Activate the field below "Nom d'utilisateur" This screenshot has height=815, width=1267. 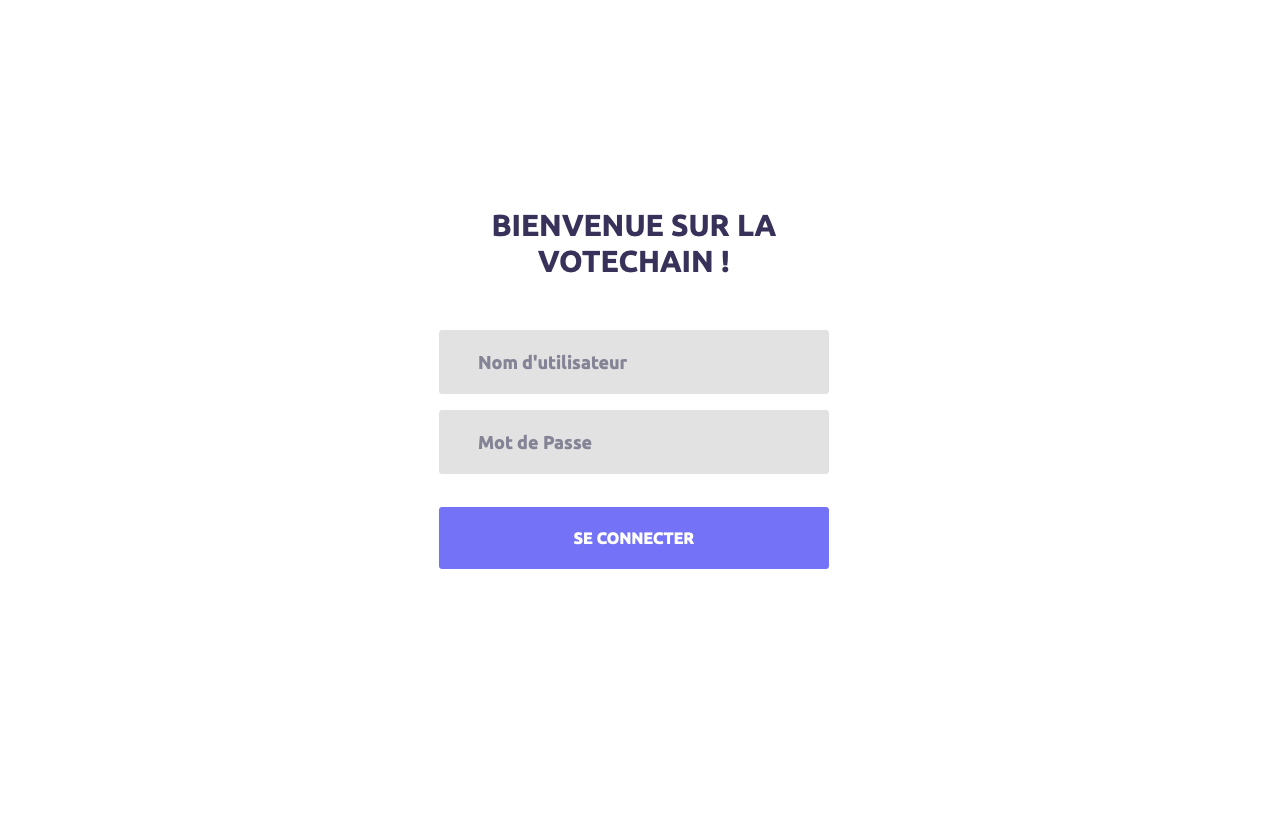(633, 442)
